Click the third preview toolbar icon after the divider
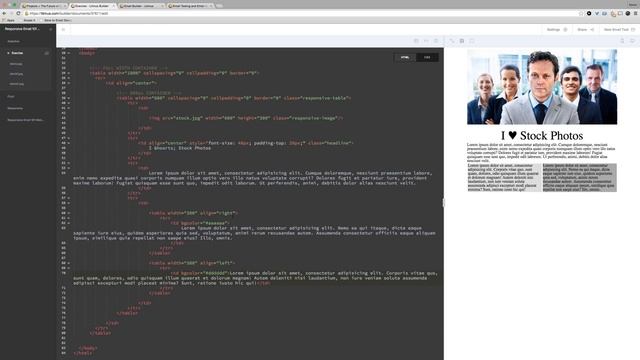Screen dimensions: 640x360 pos(472,41)
